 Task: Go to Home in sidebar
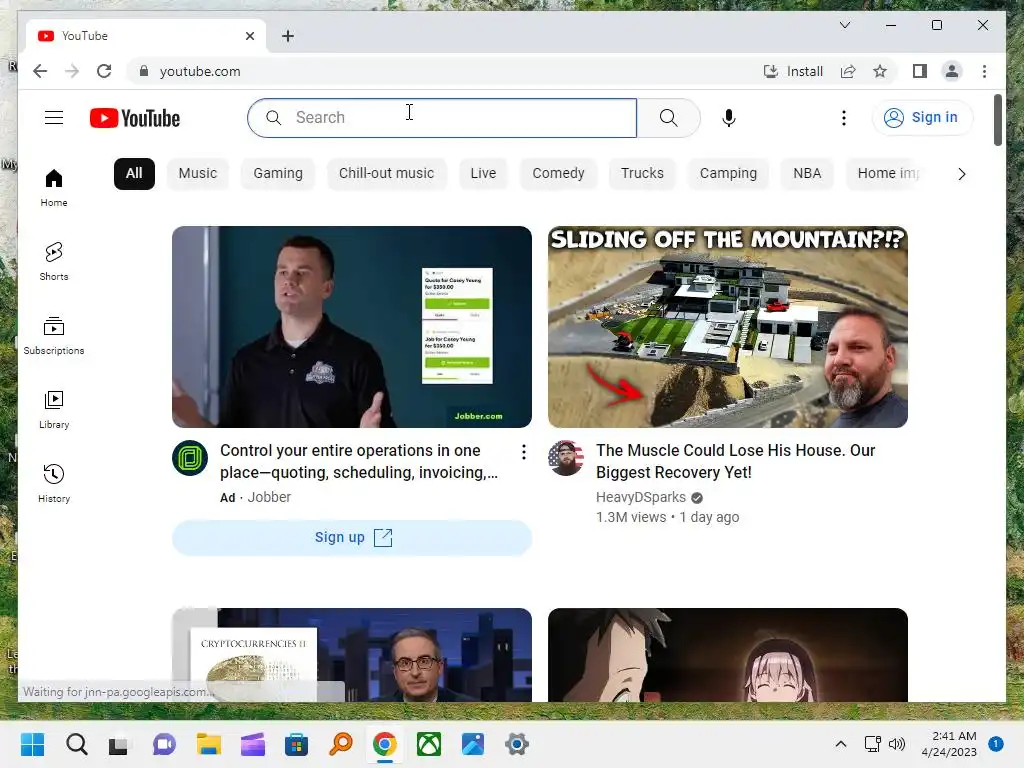54,189
